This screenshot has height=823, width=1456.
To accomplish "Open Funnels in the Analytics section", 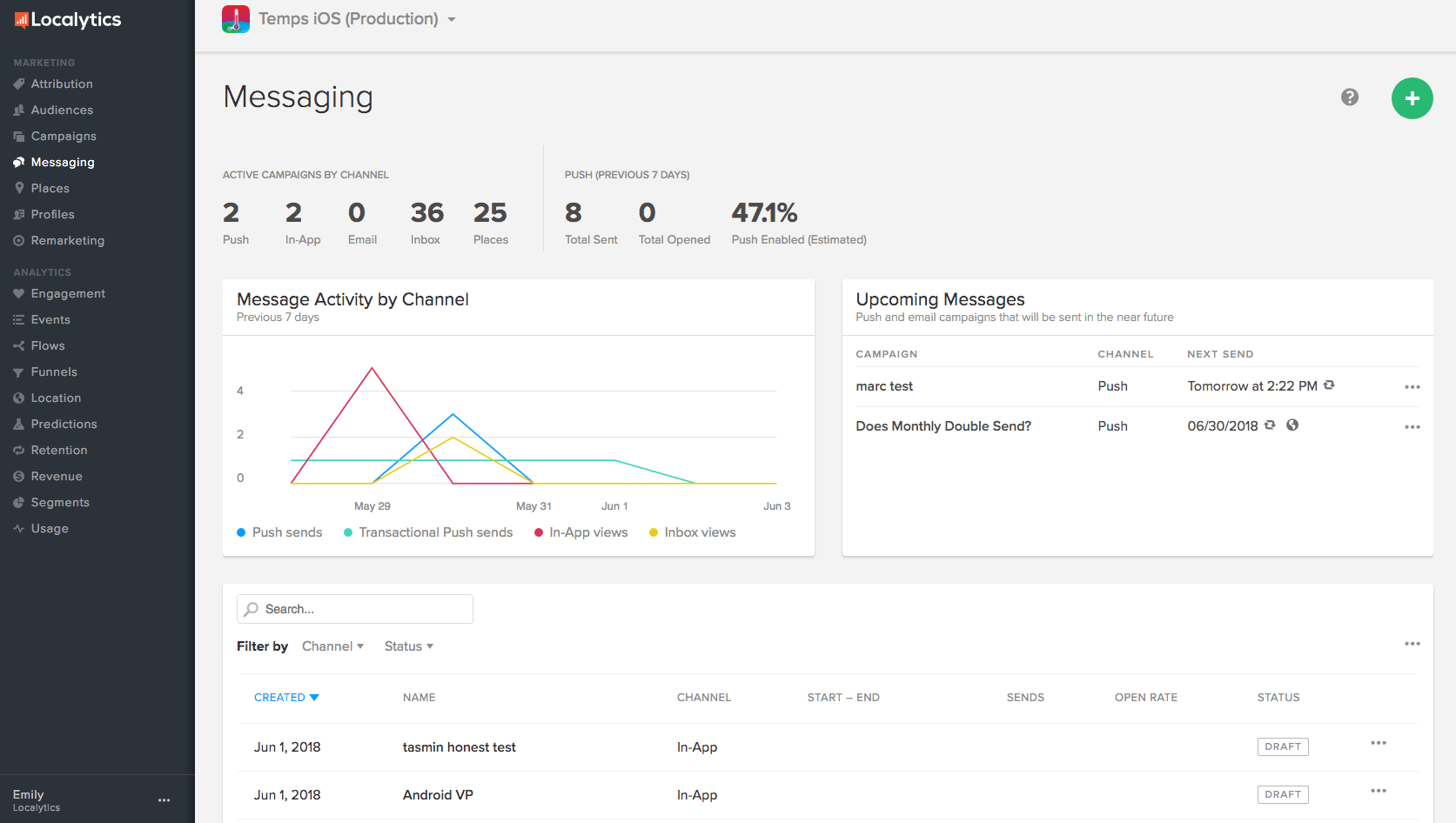I will pyautogui.click(x=54, y=372).
